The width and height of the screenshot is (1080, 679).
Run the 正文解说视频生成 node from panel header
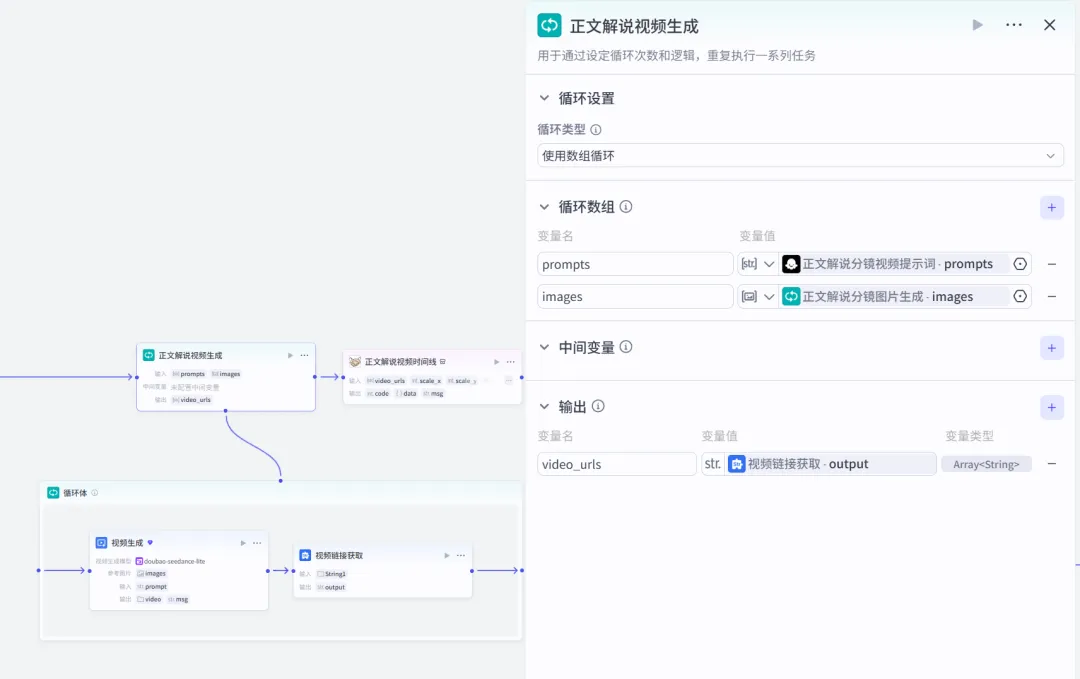coord(977,25)
